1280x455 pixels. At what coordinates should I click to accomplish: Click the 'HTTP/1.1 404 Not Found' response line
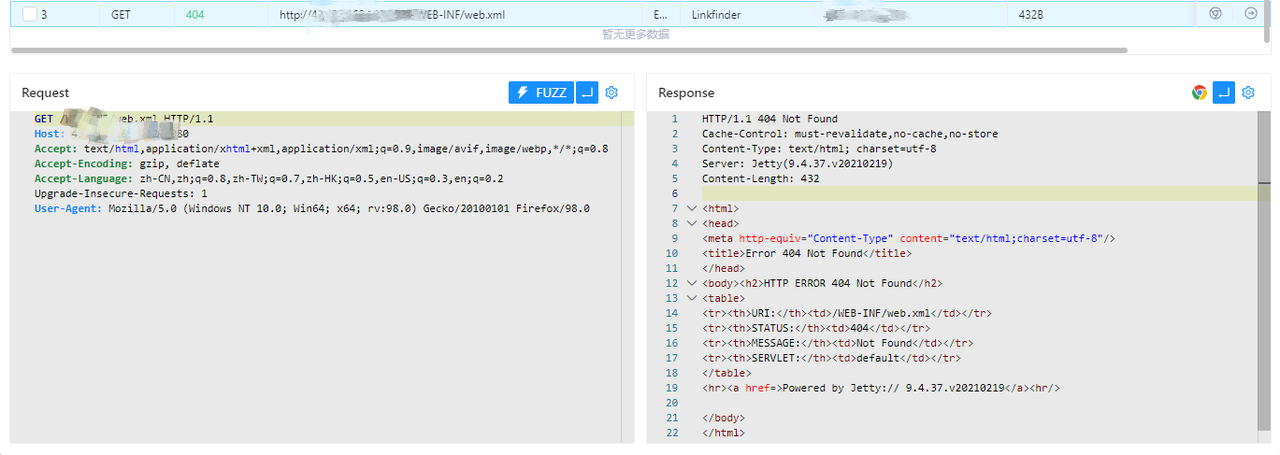coord(770,119)
